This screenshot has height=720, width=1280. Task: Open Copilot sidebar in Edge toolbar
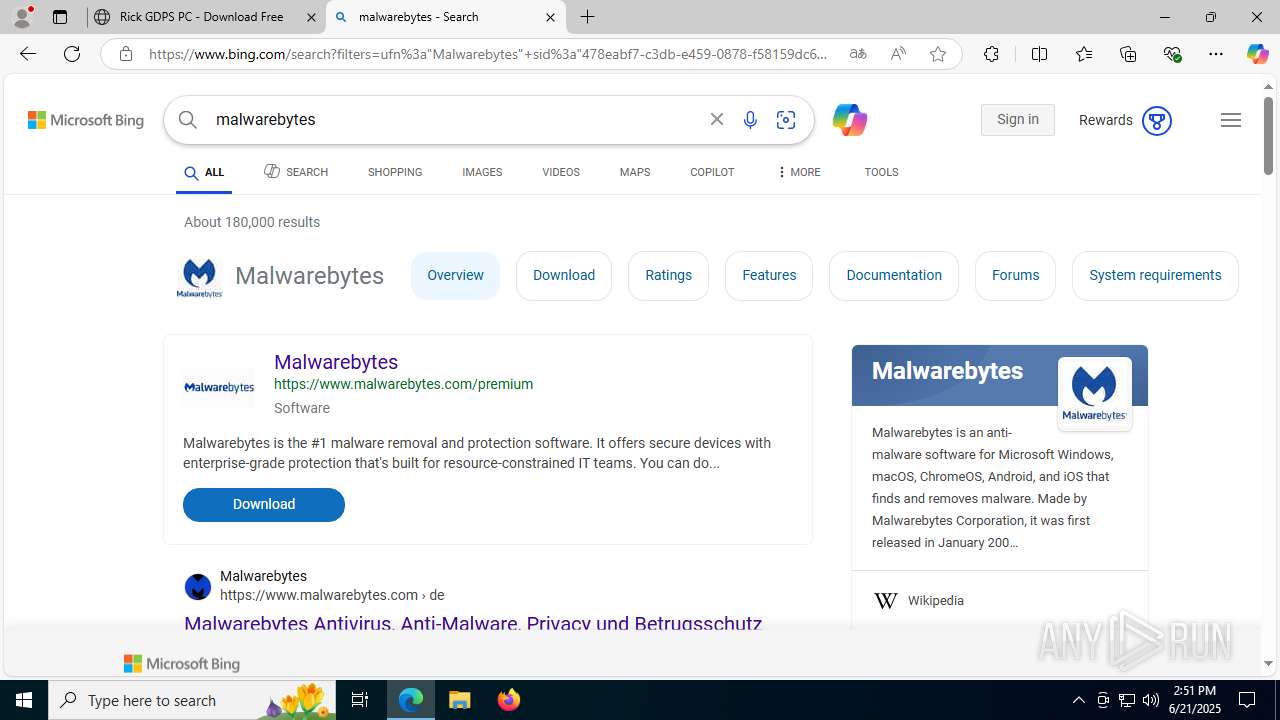point(1257,54)
